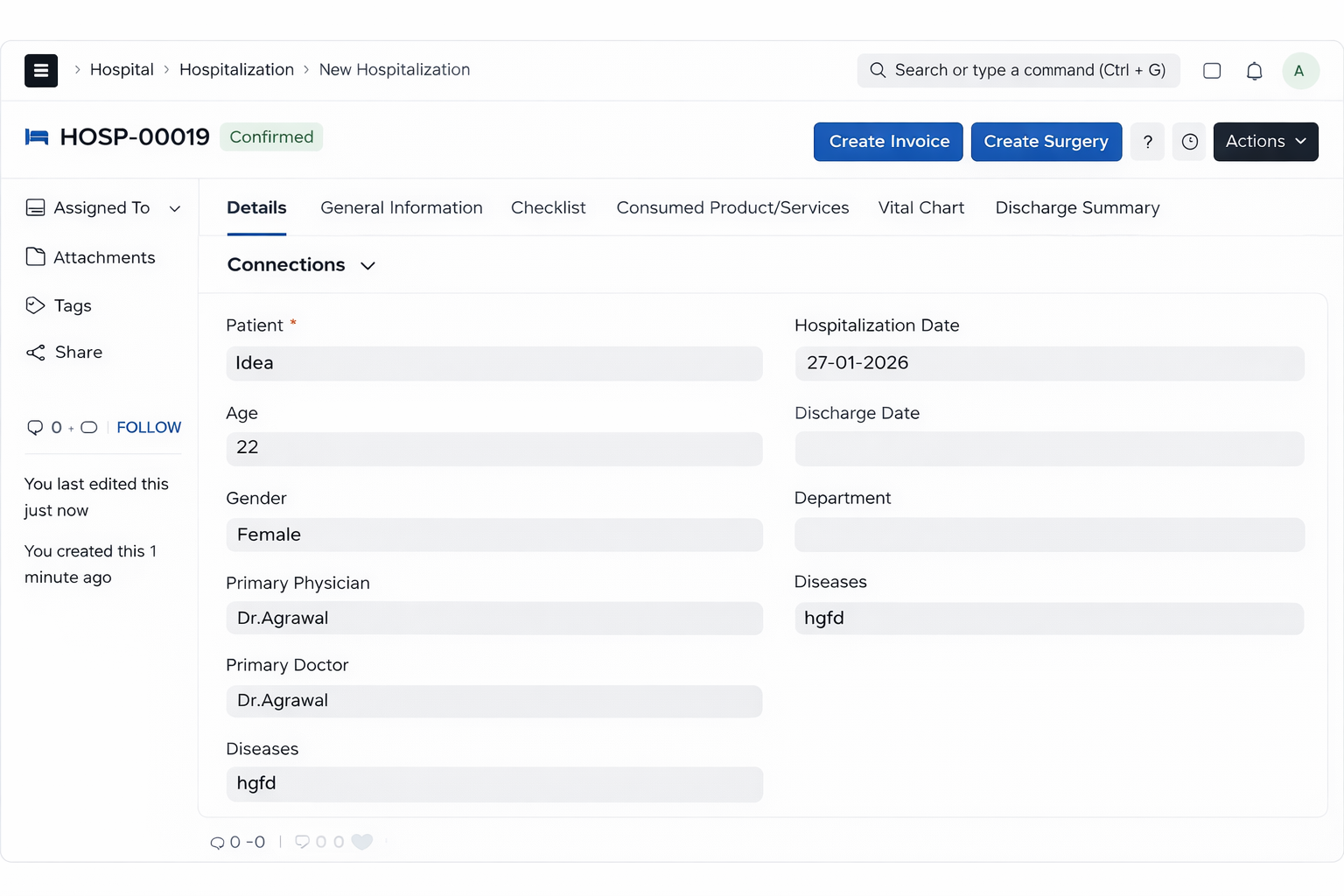
Task: Open the hamburger sidebar menu icon
Action: click(41, 71)
